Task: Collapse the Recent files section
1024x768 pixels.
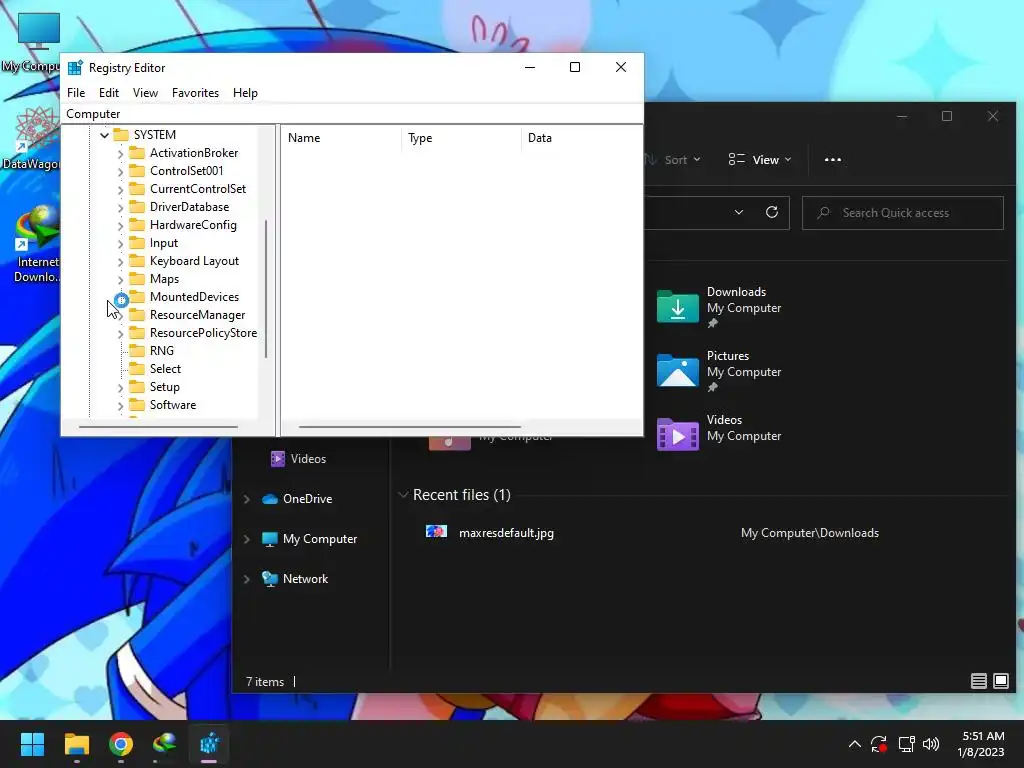Action: click(403, 495)
